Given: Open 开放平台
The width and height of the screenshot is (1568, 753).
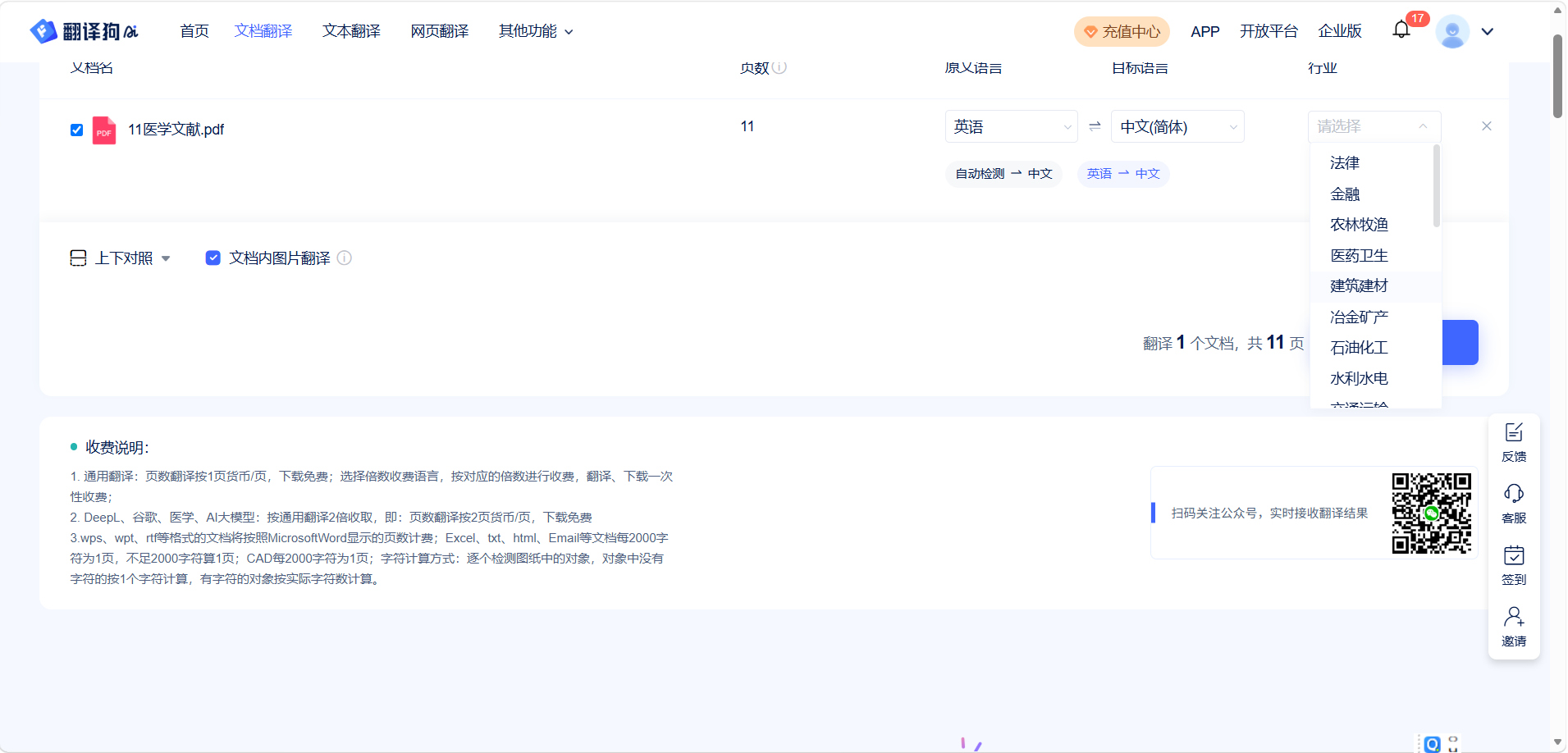Looking at the screenshot, I should pos(1269,31).
